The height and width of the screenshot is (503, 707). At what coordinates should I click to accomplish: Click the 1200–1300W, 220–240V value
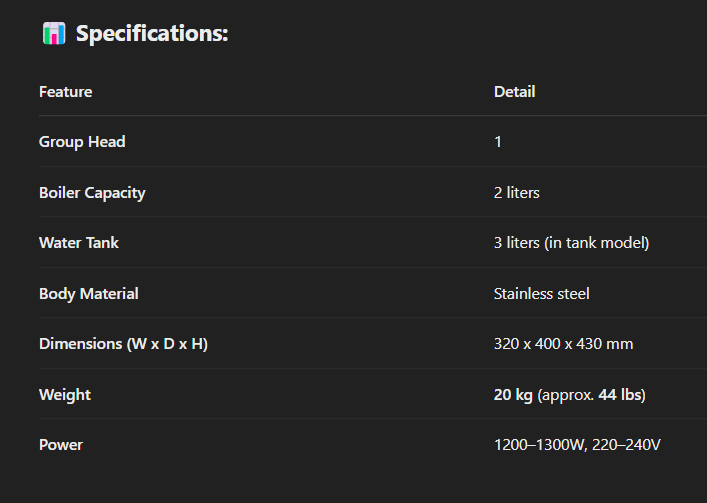[x=578, y=445]
